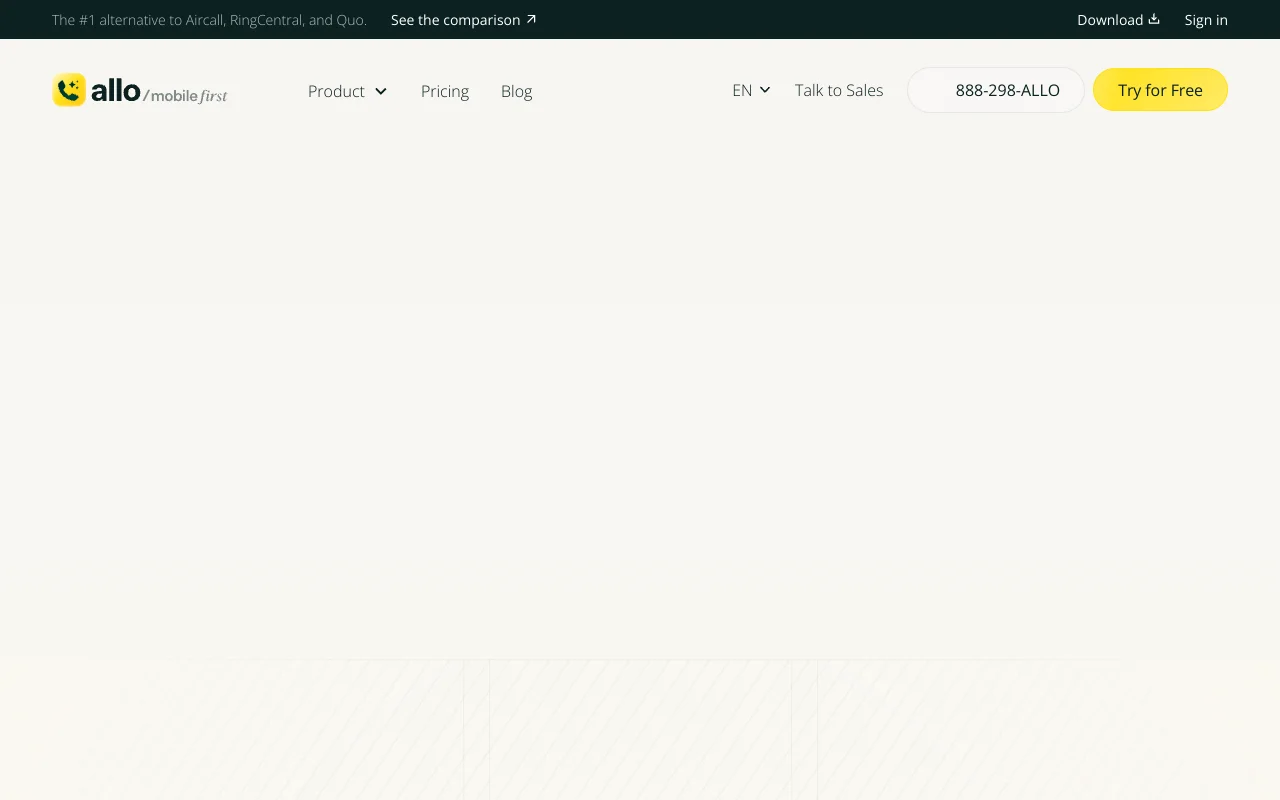Click the Download link in top bar
Viewport: 1280px width, 800px height.
[1109, 20]
